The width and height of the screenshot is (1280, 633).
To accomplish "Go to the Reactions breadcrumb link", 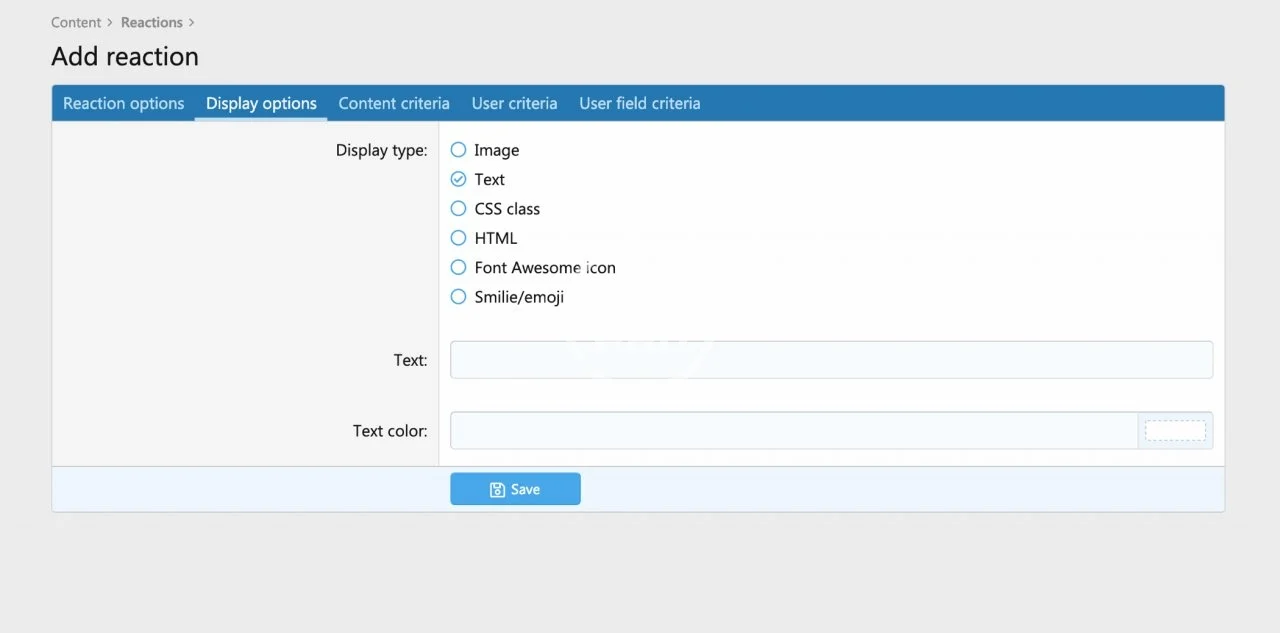I will [152, 22].
